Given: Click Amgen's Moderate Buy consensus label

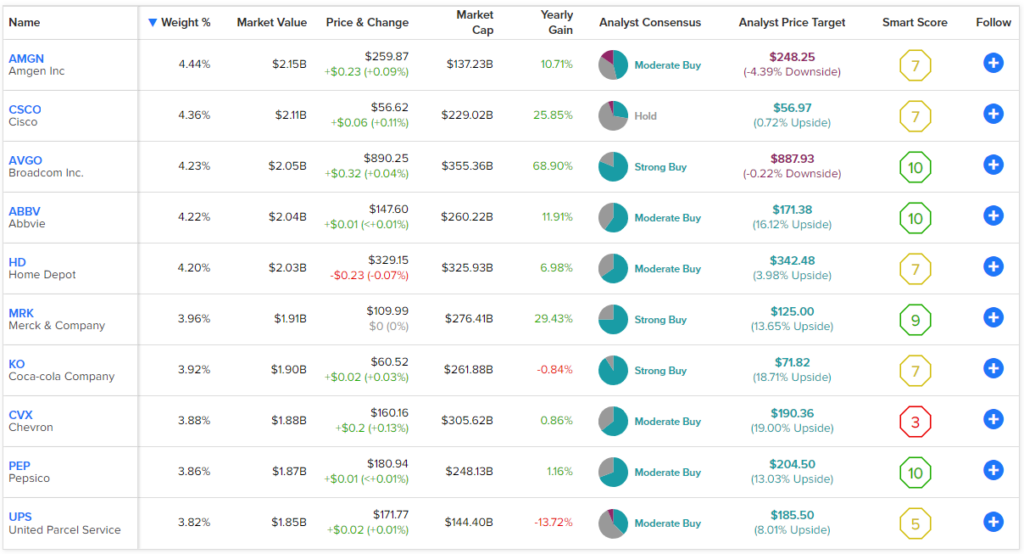Looking at the screenshot, I should (667, 65).
